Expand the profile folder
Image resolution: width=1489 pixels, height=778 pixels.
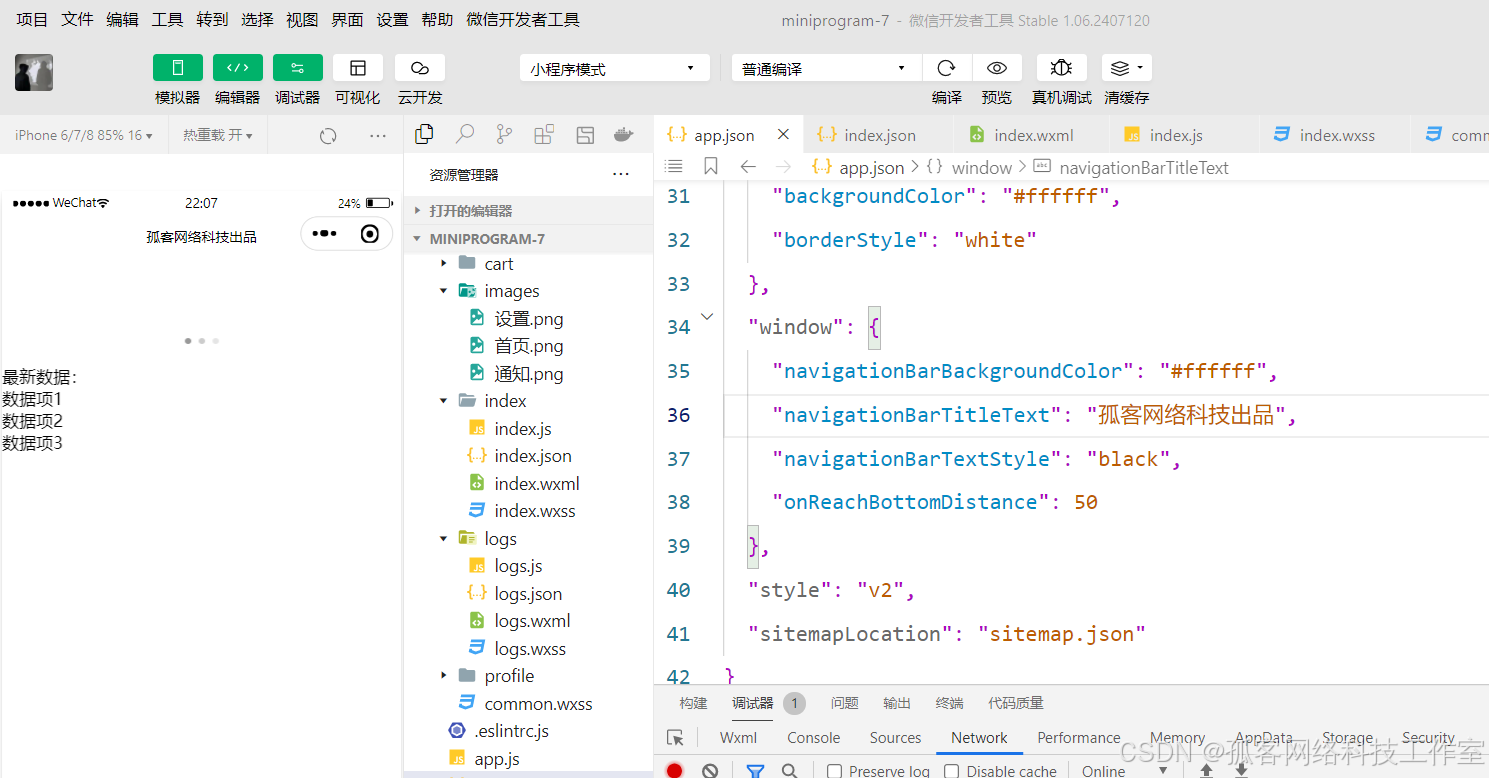[444, 676]
